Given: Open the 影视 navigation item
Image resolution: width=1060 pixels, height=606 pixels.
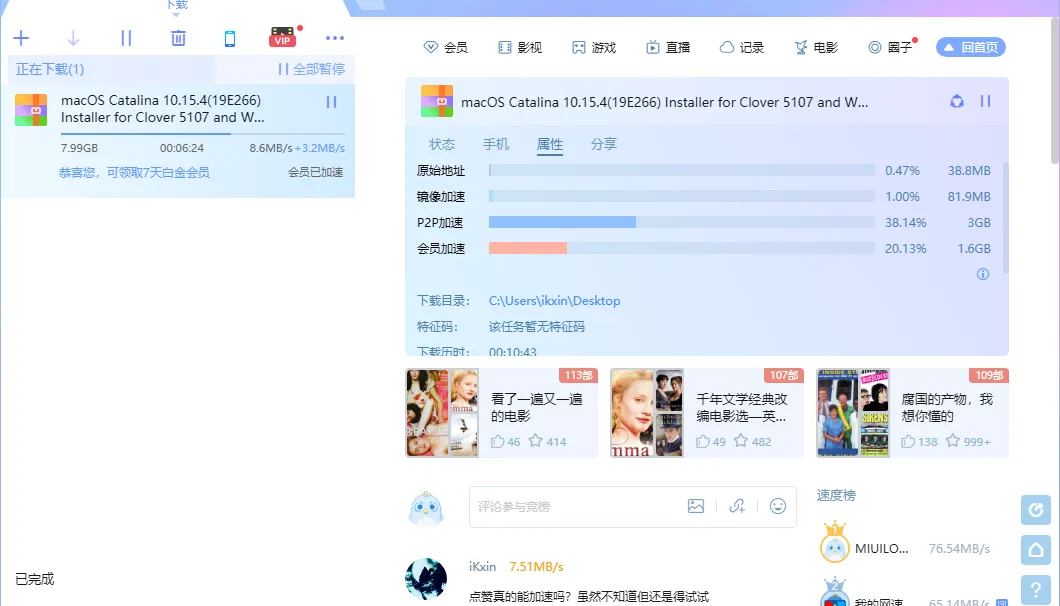Looking at the screenshot, I should [520, 47].
